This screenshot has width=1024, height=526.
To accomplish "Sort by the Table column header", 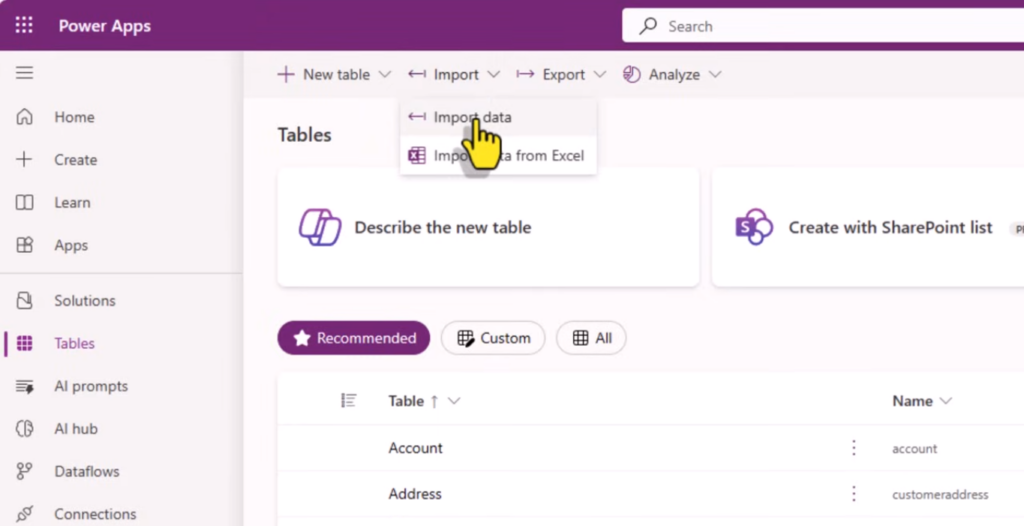I will [x=406, y=401].
